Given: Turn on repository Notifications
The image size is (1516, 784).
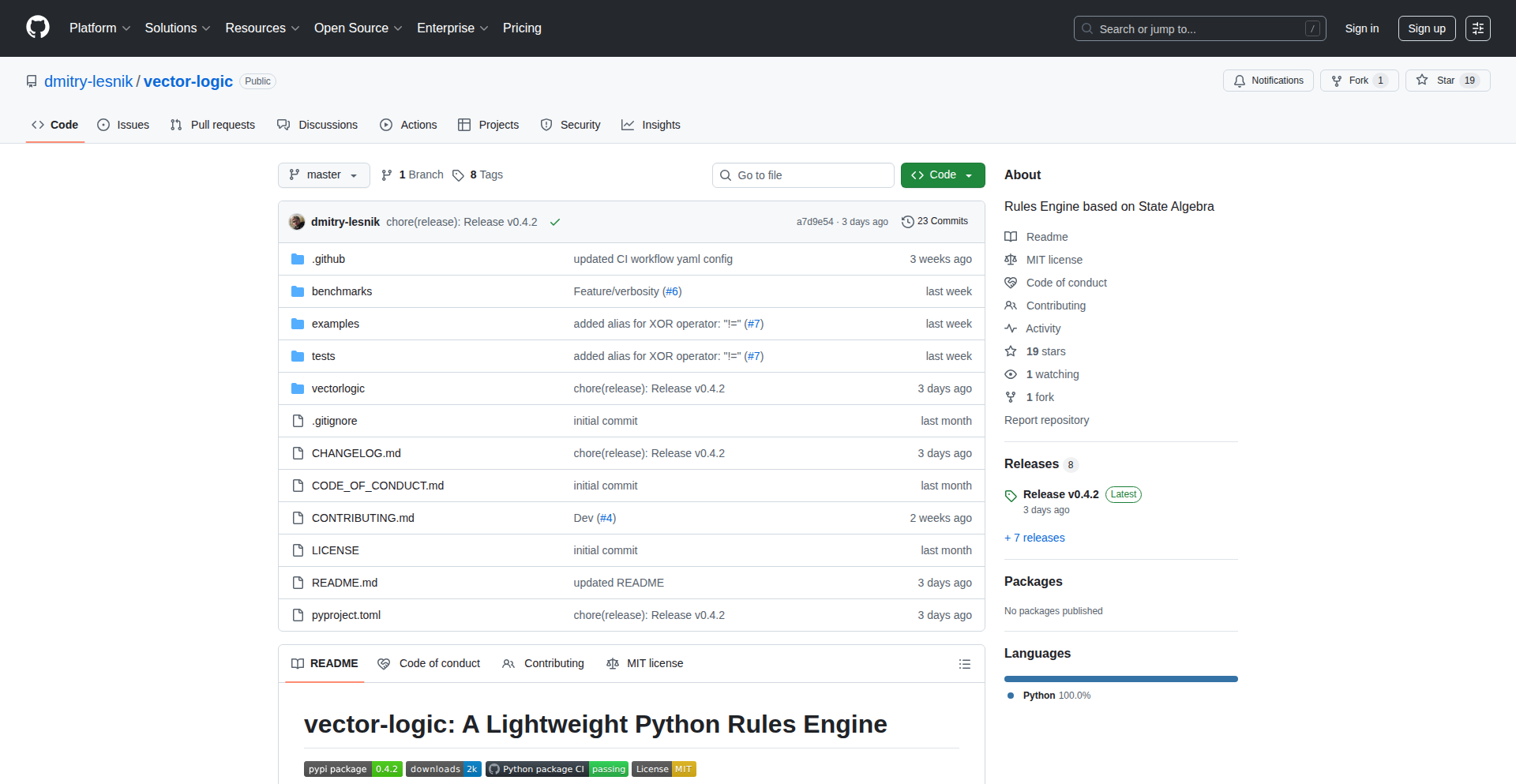Looking at the screenshot, I should 1268,81.
